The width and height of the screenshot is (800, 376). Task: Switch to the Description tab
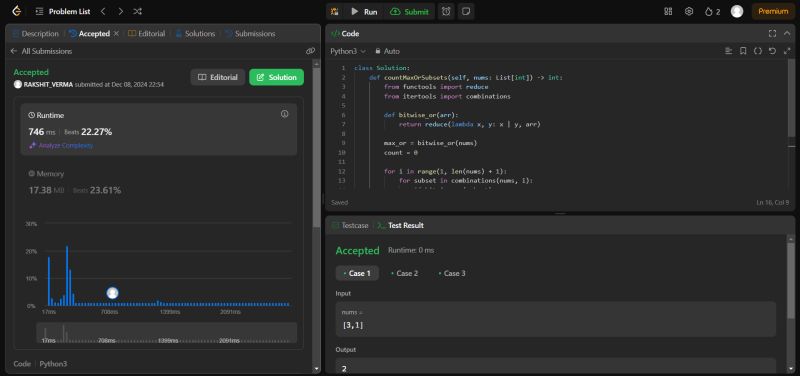point(35,34)
